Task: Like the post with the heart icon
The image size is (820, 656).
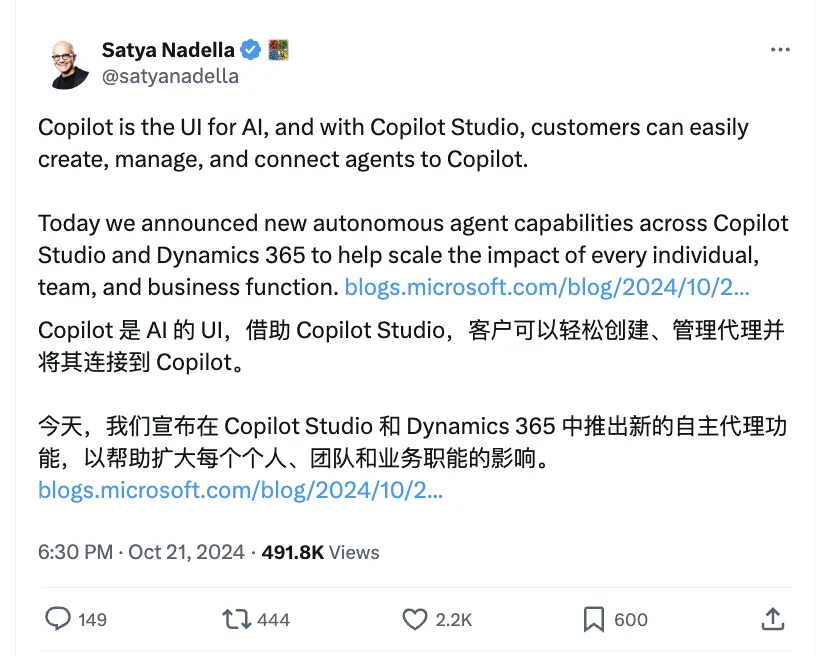Action: (415, 620)
